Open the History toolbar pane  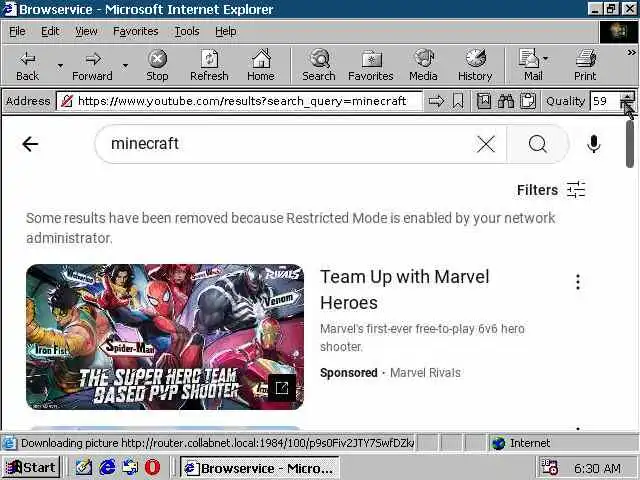click(475, 66)
